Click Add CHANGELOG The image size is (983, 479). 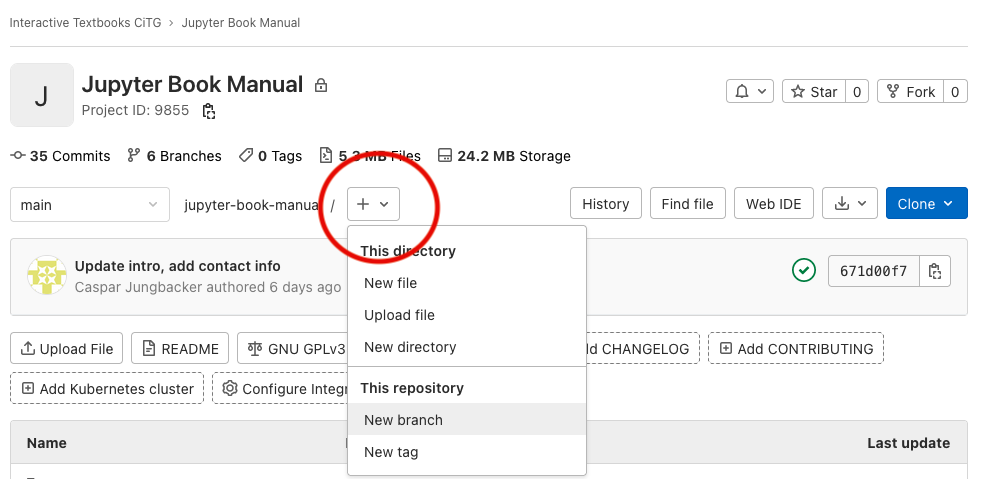(643, 349)
